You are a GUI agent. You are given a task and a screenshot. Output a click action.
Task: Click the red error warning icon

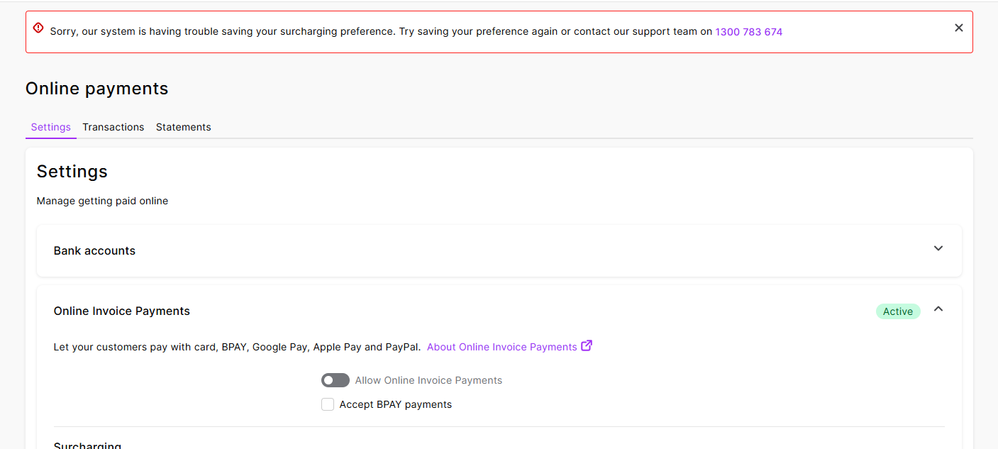[38, 28]
